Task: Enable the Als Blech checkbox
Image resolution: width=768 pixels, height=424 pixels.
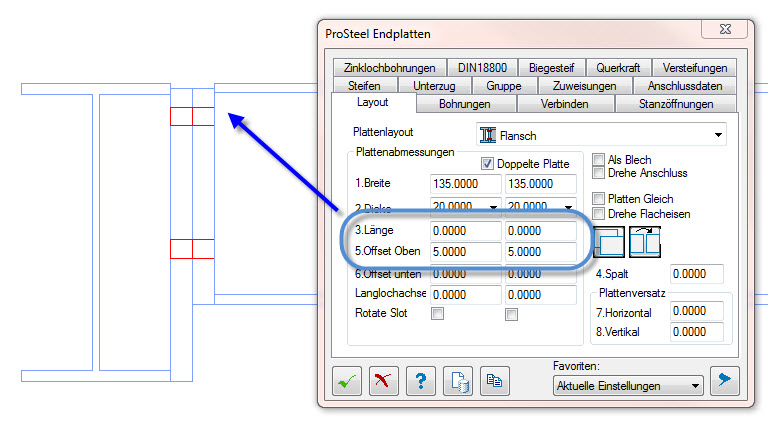Action: 598,160
